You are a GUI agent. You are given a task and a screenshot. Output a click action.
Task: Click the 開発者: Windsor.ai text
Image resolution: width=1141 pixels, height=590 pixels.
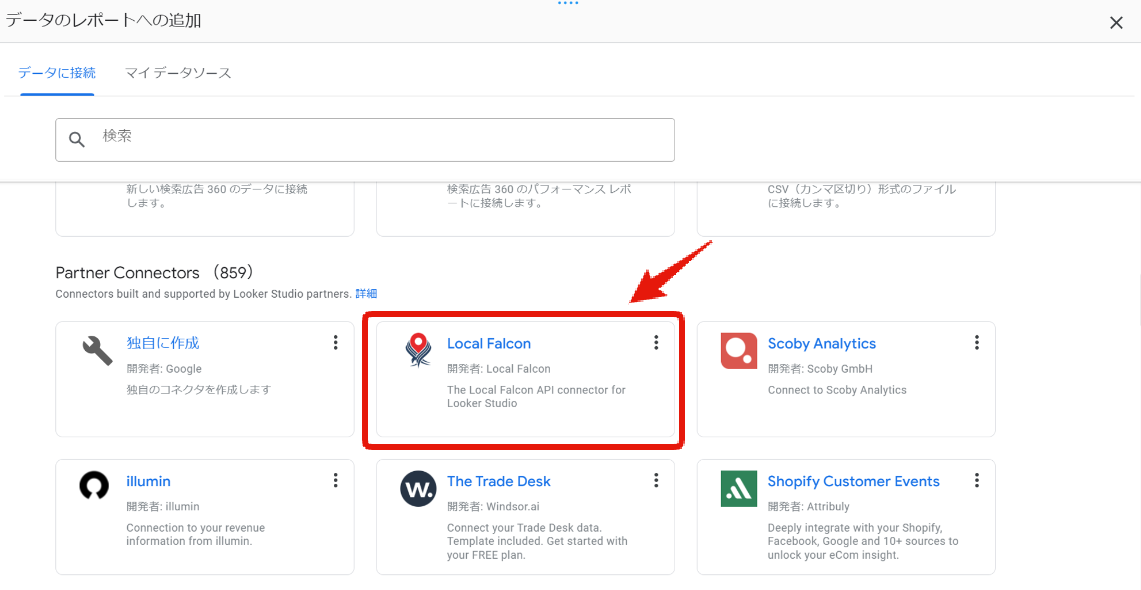click(x=493, y=506)
